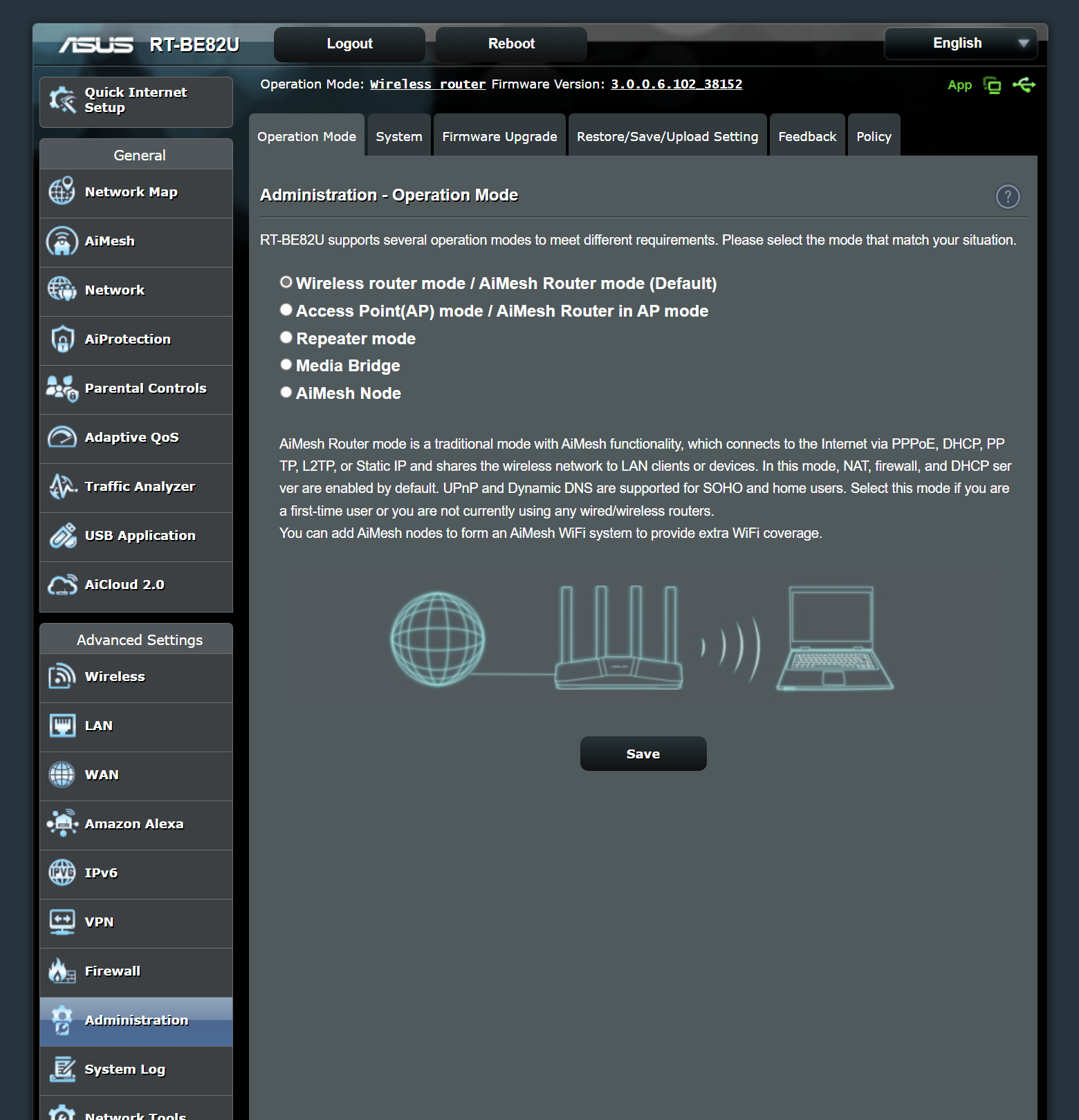Click the network status icon beside App
Image resolution: width=1079 pixels, height=1120 pixels.
point(992,85)
